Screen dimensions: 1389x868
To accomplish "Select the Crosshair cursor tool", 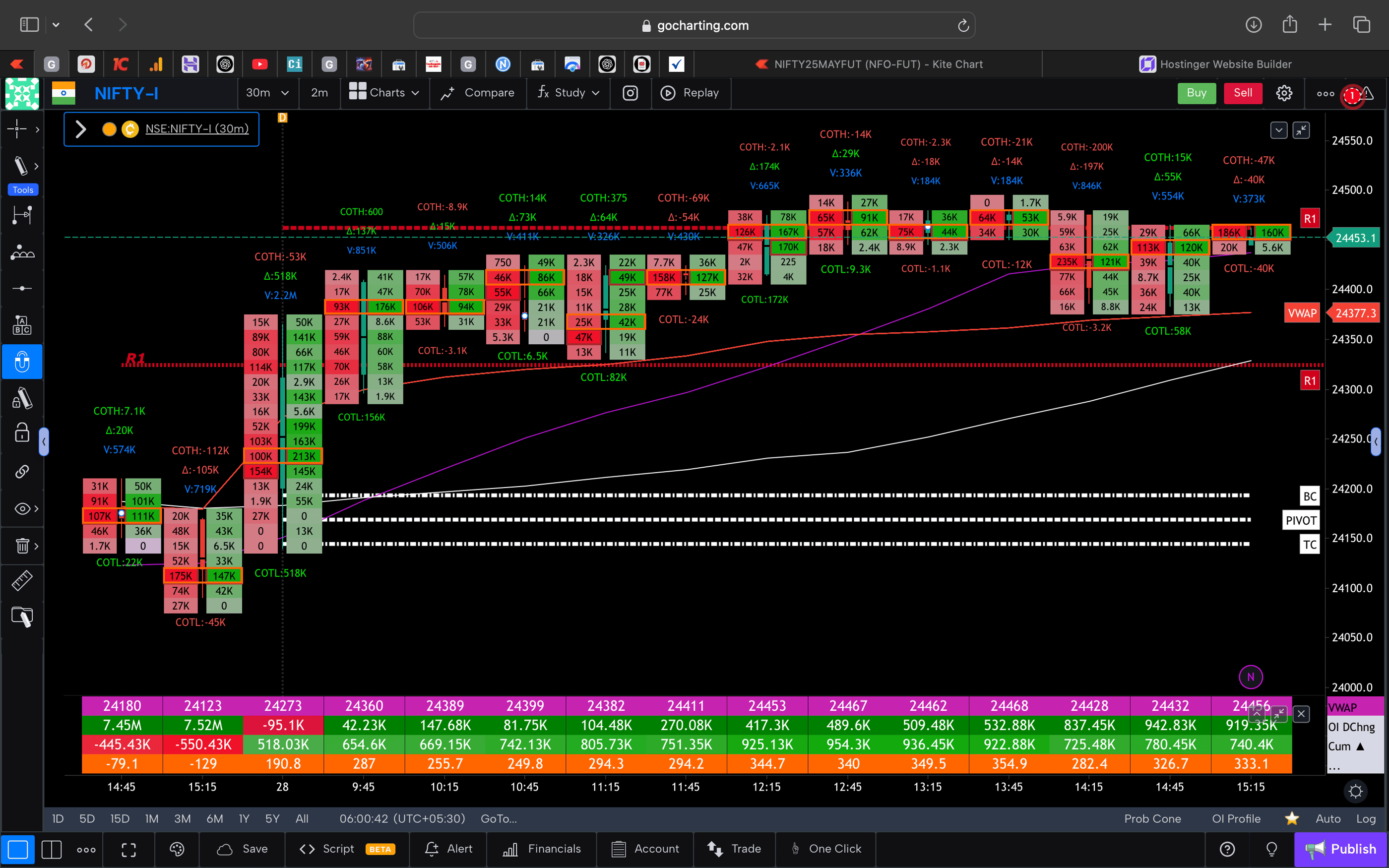I will [x=16, y=129].
